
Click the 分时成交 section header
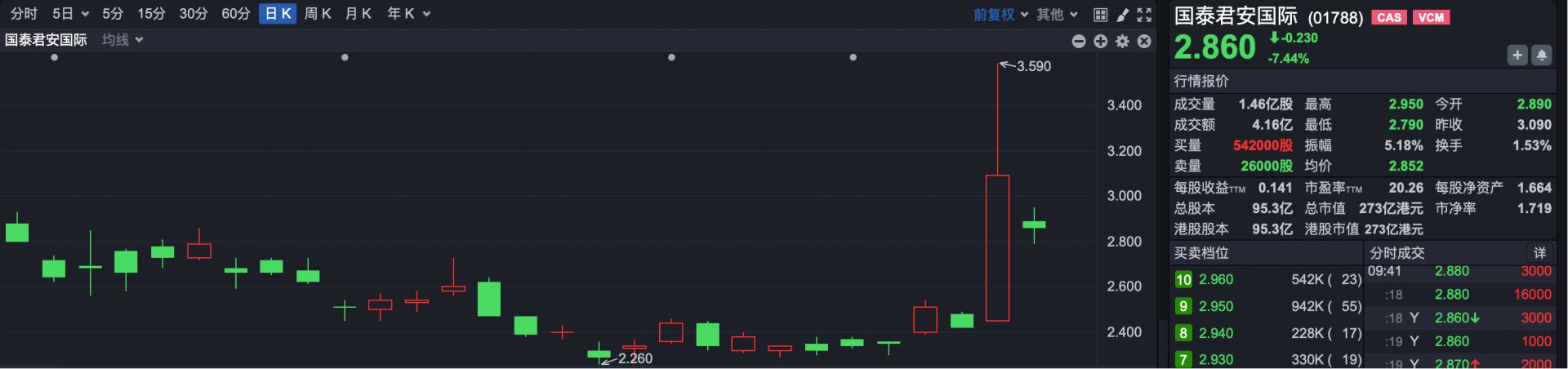click(1396, 253)
